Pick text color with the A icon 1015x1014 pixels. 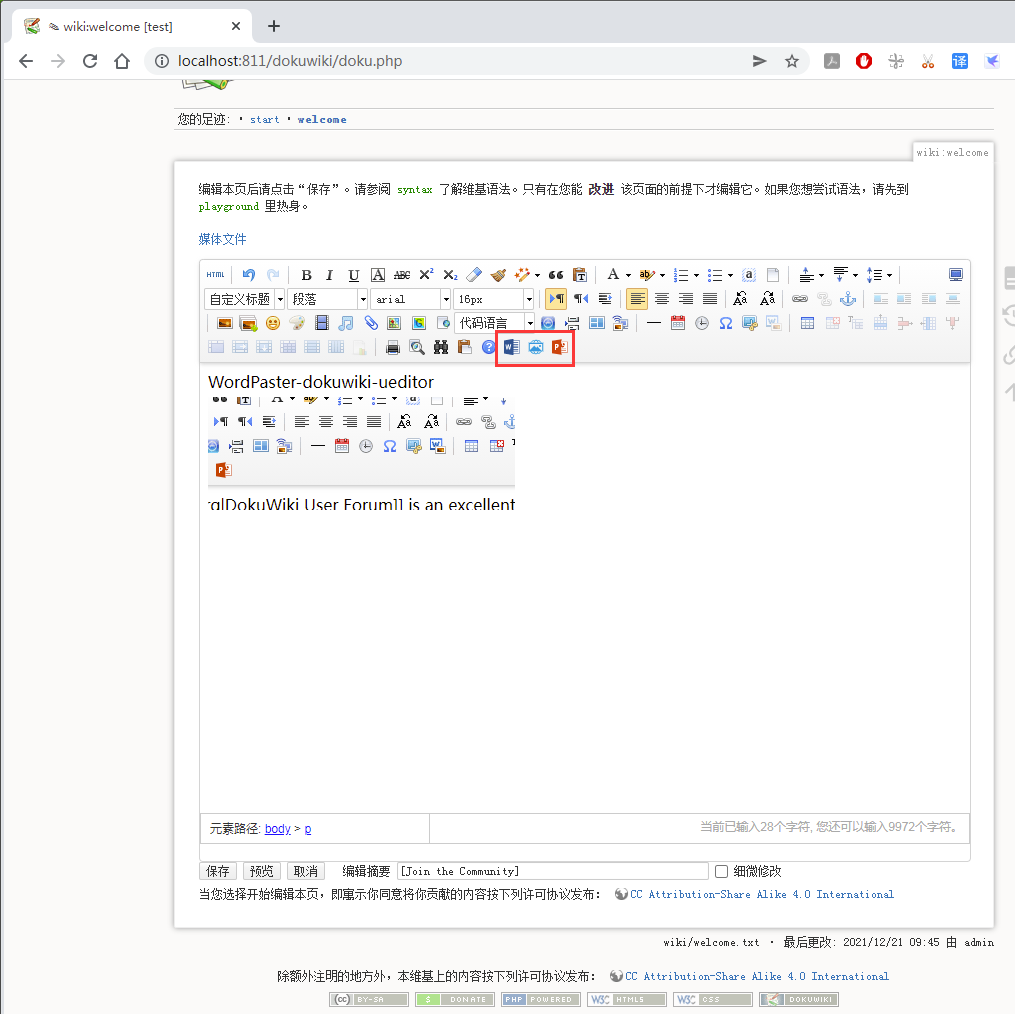[612, 275]
